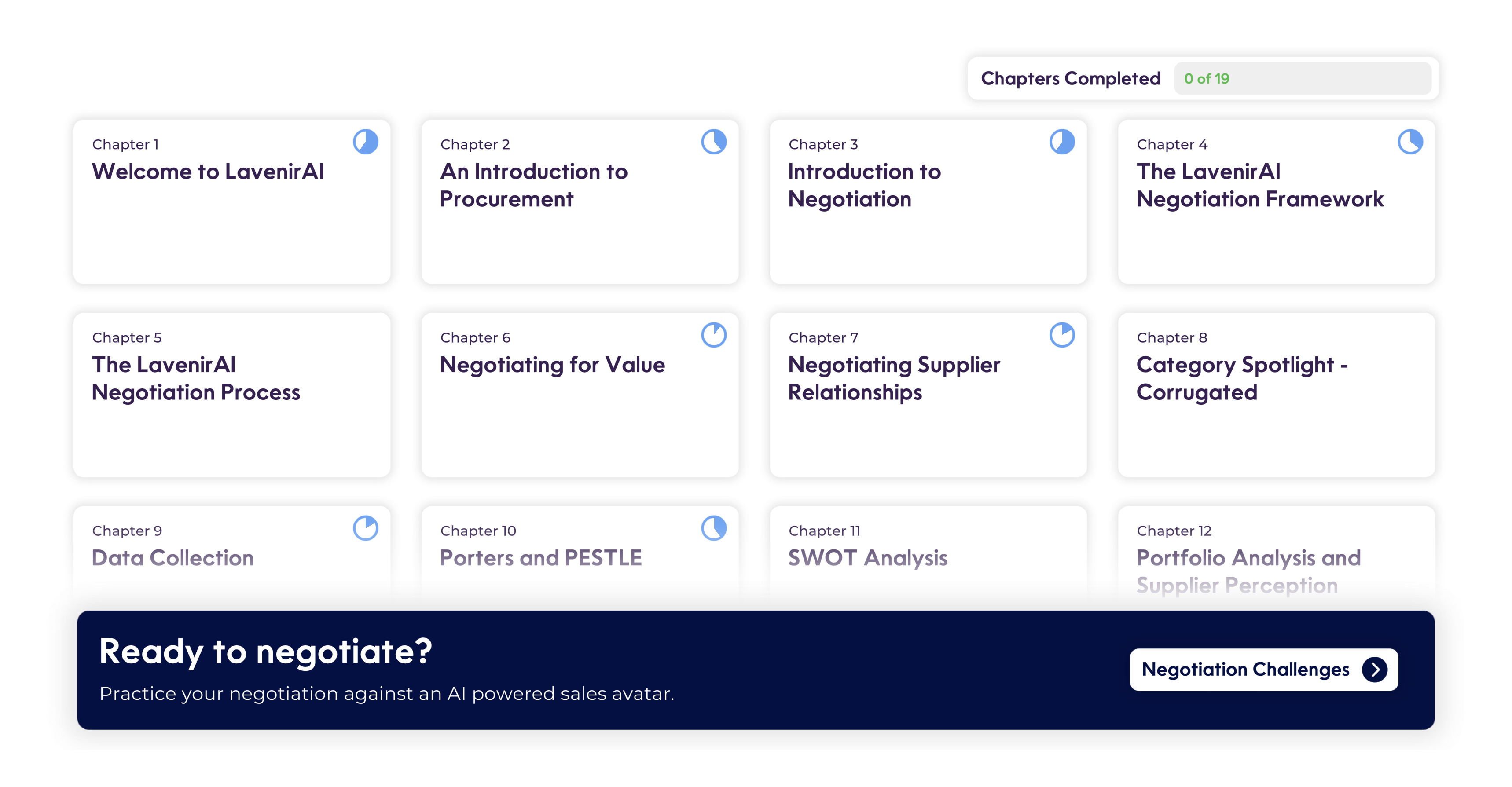This screenshot has width=1512, height=787.
Task: Click the progress pie icon on Chapter 6 card
Action: 714,335
